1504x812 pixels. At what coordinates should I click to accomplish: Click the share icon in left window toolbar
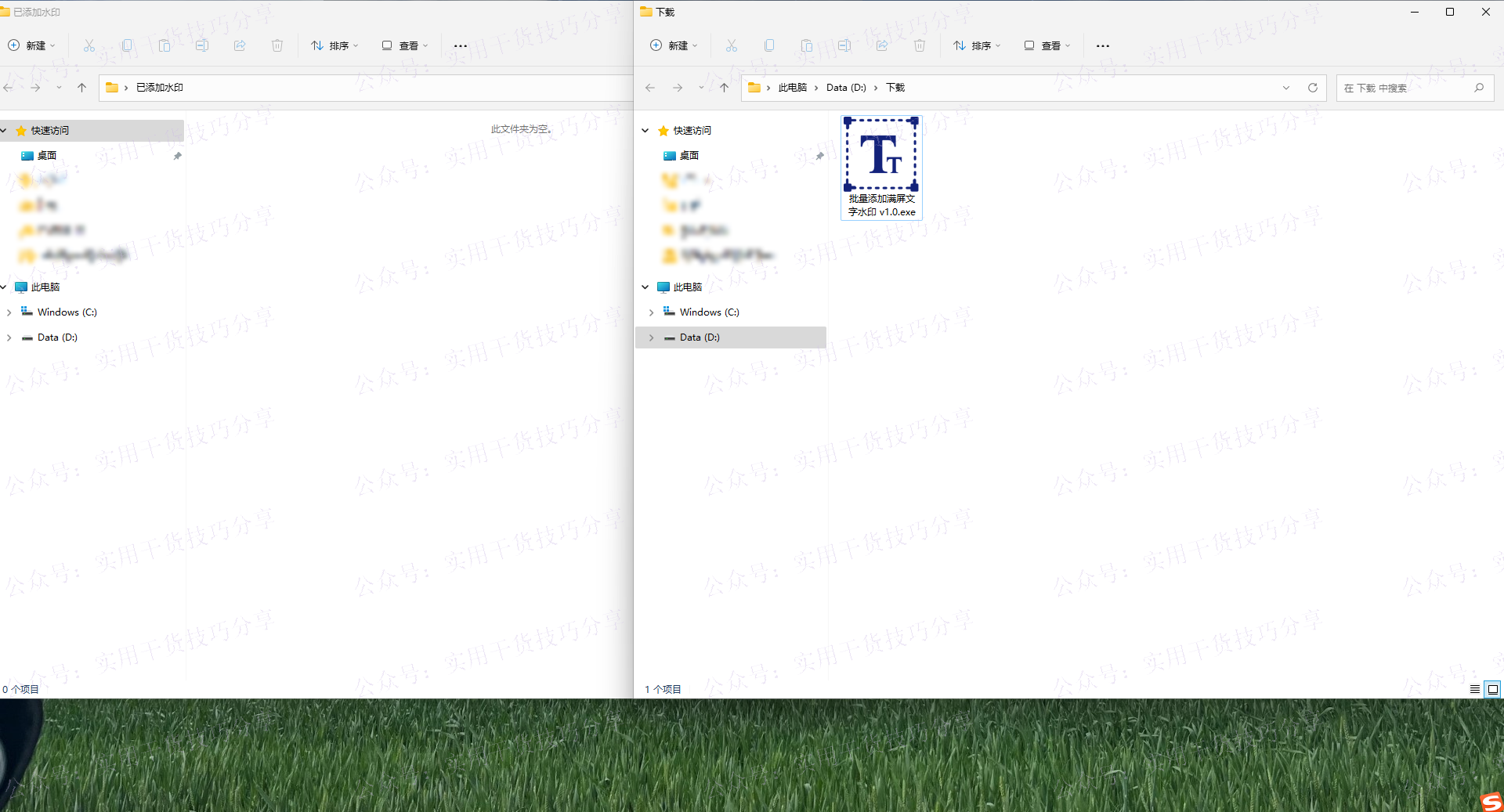(x=240, y=45)
